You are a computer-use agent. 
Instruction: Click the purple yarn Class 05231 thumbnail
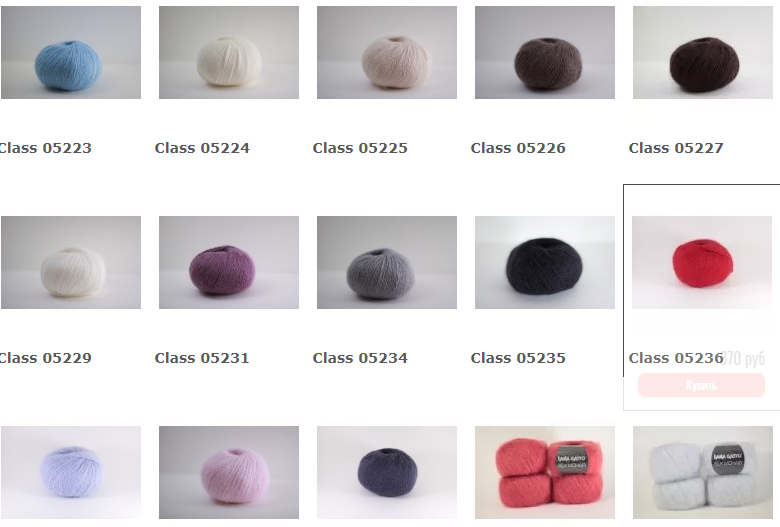click(x=229, y=262)
